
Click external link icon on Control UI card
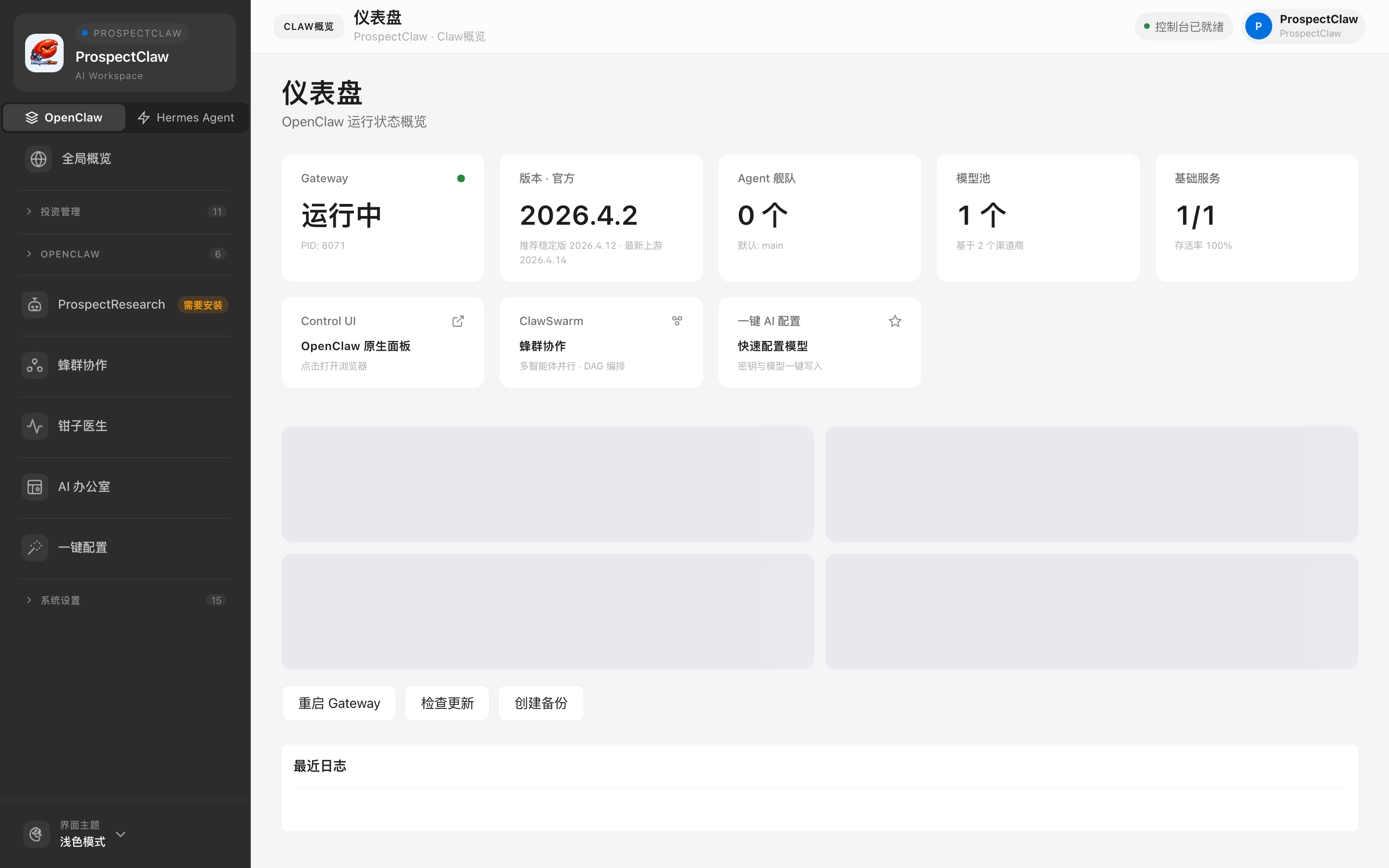458,322
